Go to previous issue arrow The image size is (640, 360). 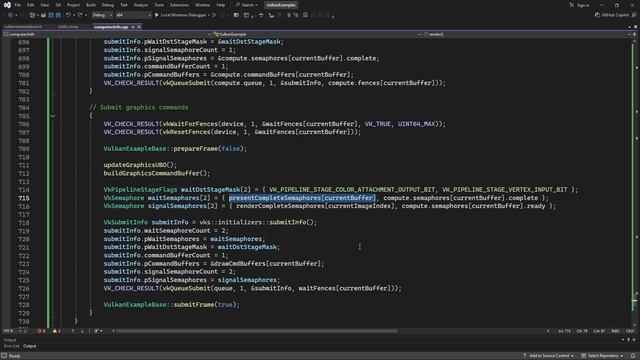click(x=73, y=331)
